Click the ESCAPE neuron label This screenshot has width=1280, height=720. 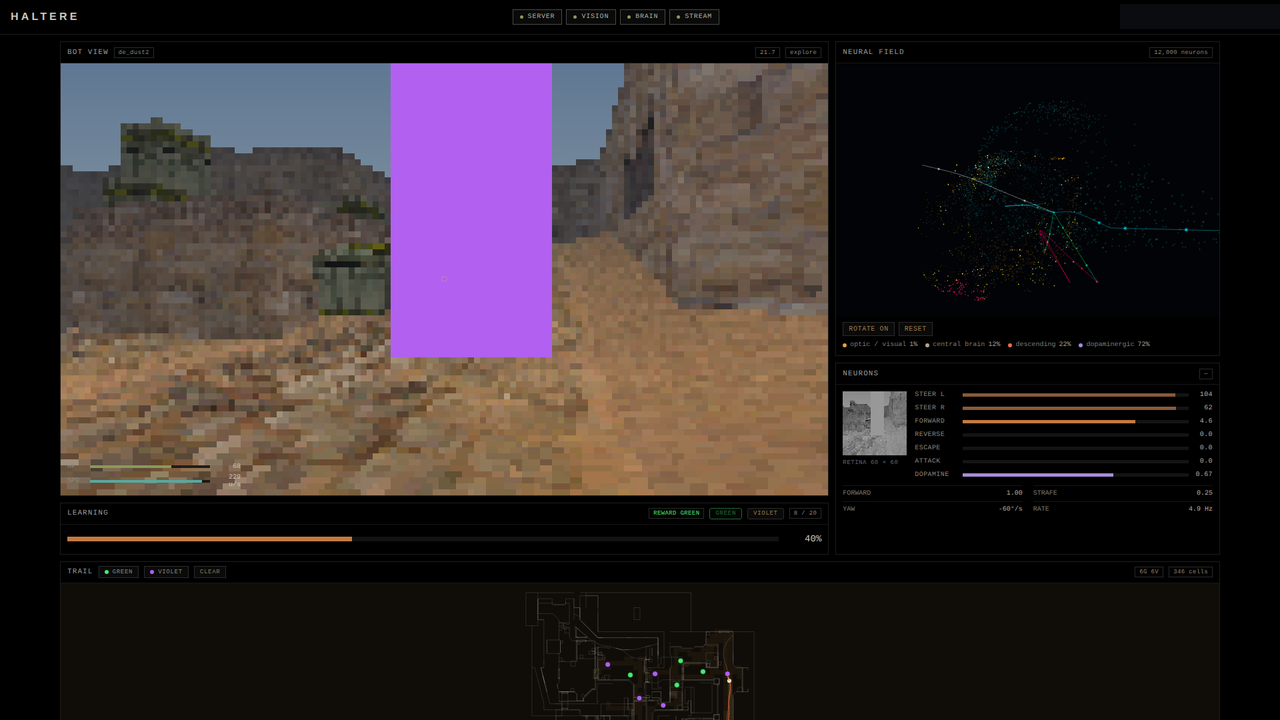point(928,447)
